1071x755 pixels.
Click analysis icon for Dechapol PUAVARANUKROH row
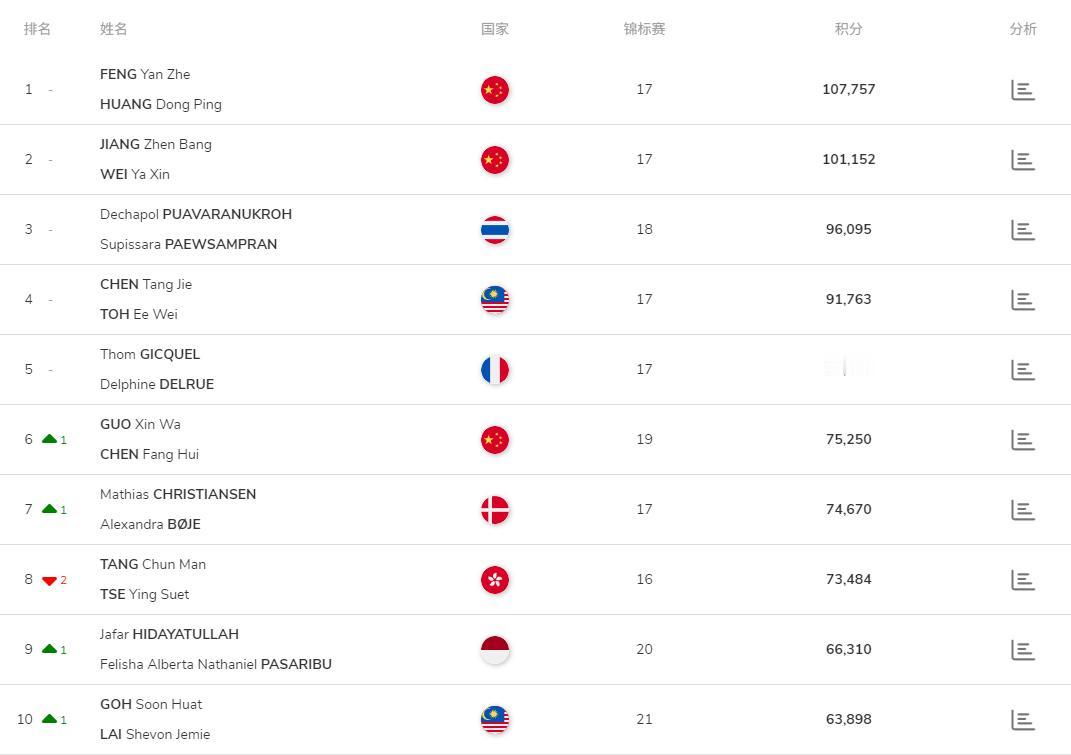click(1022, 230)
